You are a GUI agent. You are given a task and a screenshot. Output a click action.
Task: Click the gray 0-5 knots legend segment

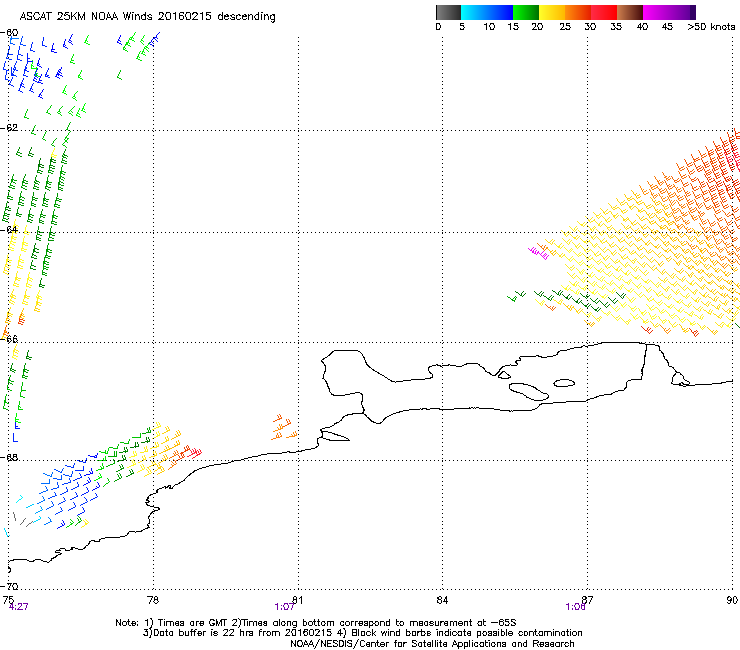(448, 12)
